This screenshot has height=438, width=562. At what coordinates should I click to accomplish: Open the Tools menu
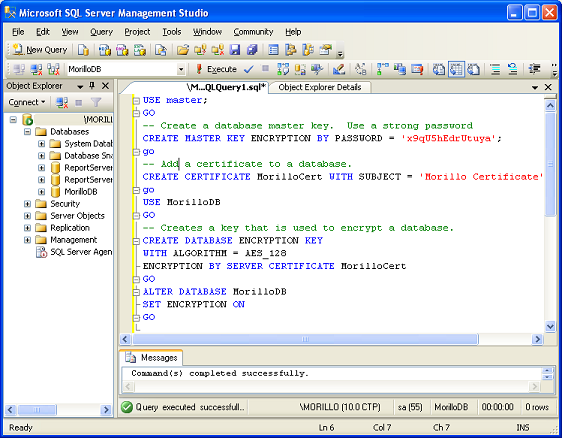(x=172, y=32)
